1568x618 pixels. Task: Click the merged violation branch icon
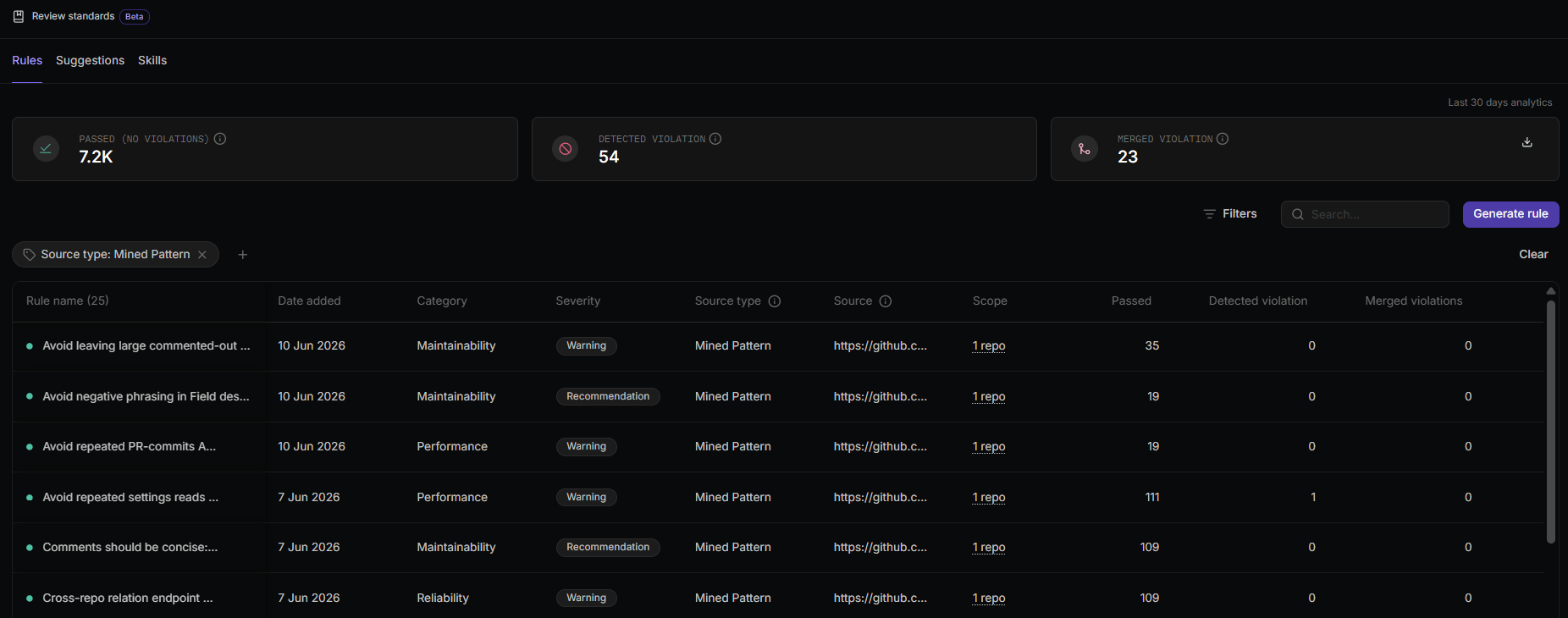point(1085,149)
